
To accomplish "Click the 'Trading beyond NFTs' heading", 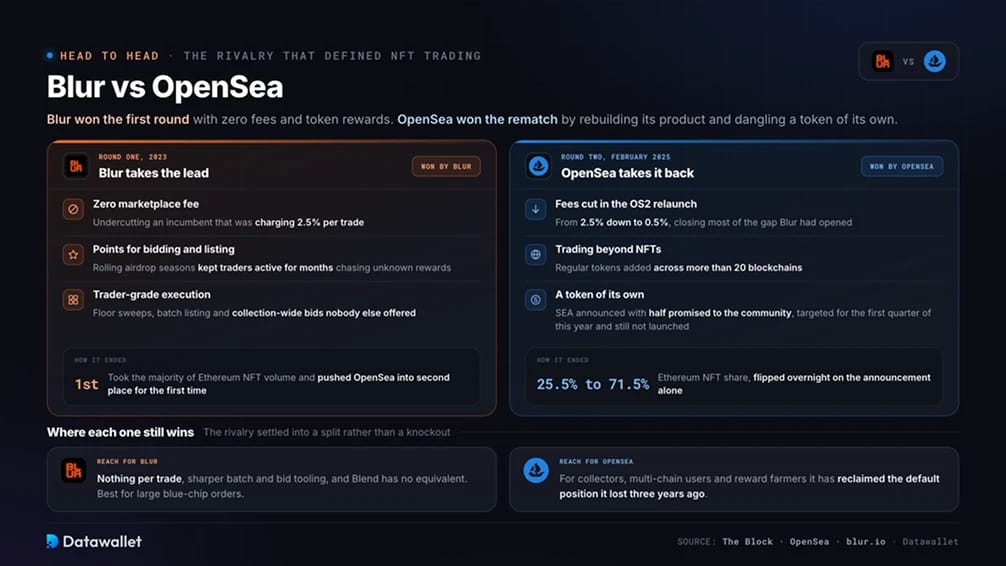I will pos(608,249).
